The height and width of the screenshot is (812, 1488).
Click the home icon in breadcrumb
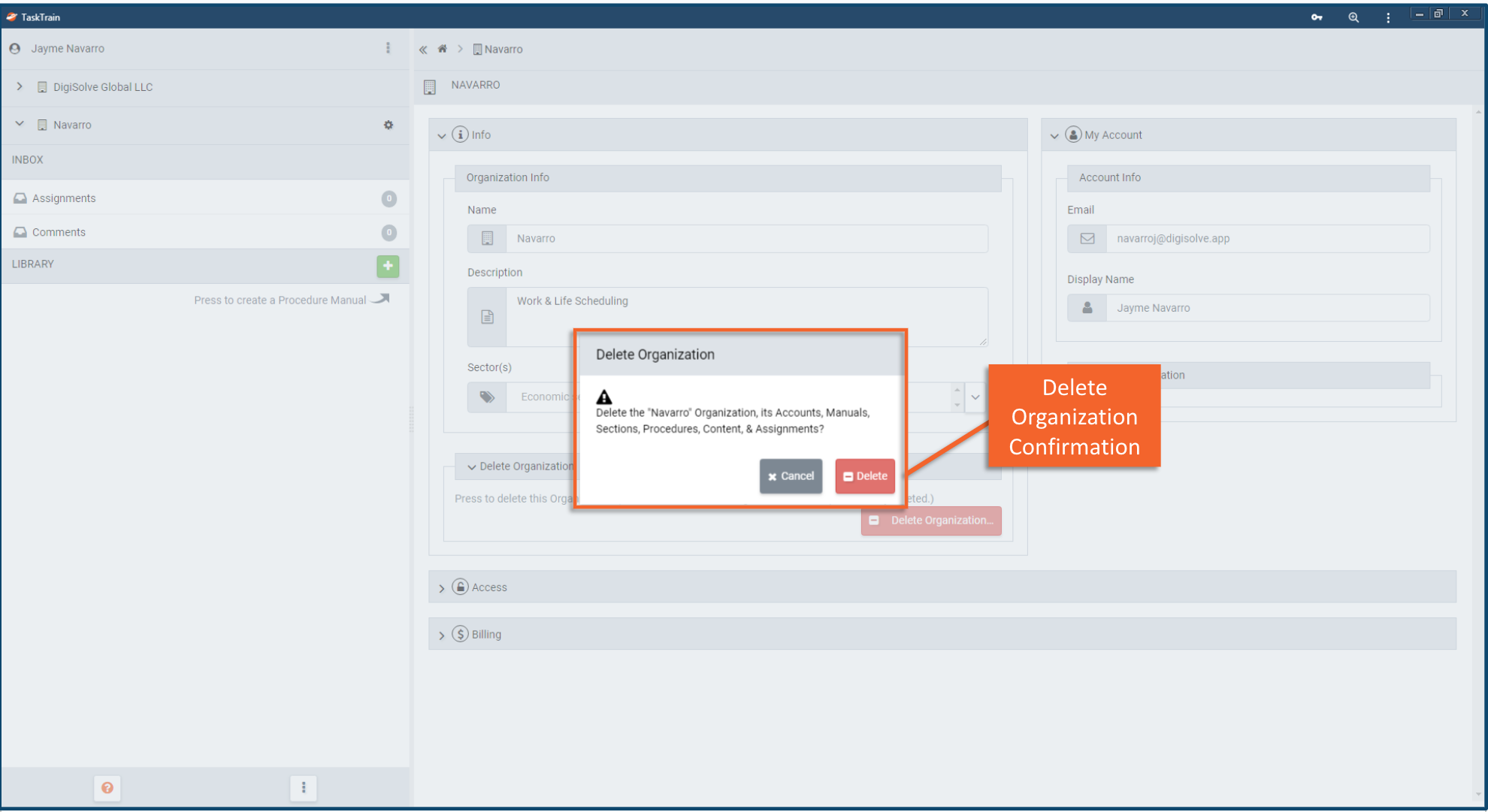coord(442,49)
